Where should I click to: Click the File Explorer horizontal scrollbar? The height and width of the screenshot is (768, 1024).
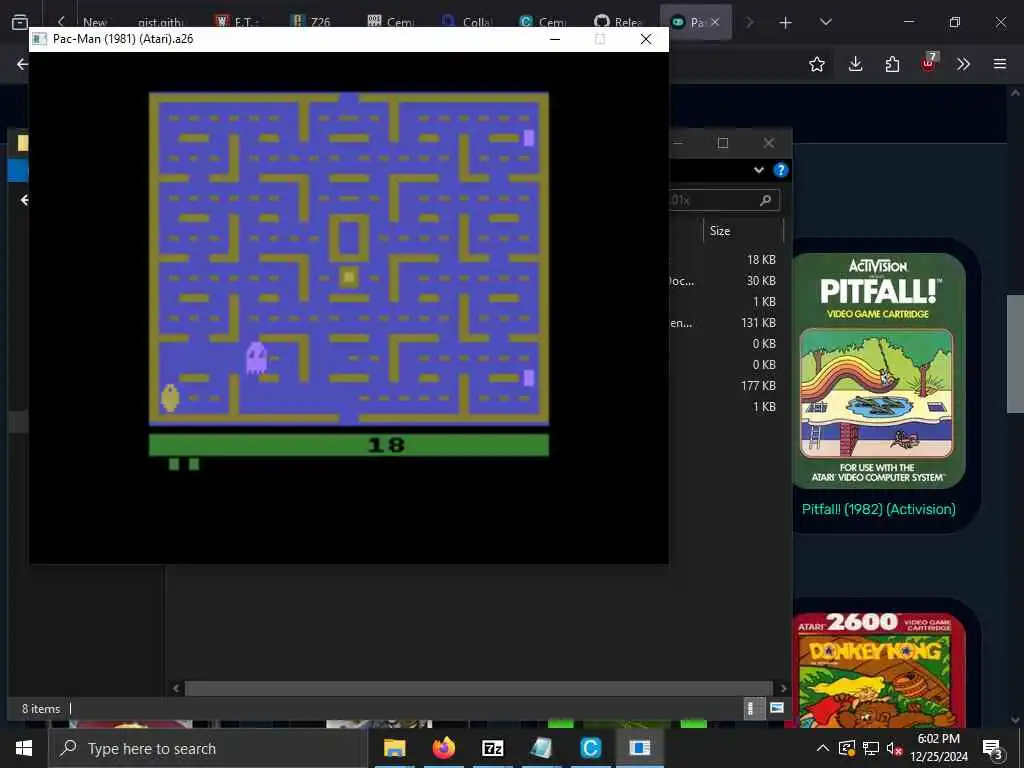[479, 688]
